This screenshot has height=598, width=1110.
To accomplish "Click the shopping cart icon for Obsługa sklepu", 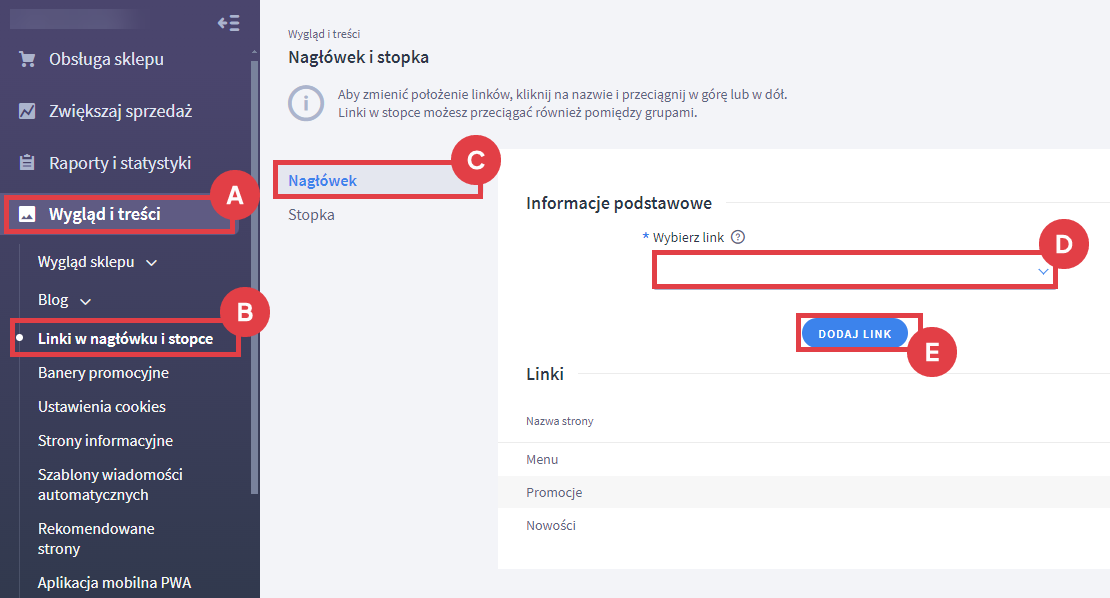I will tap(28, 59).
